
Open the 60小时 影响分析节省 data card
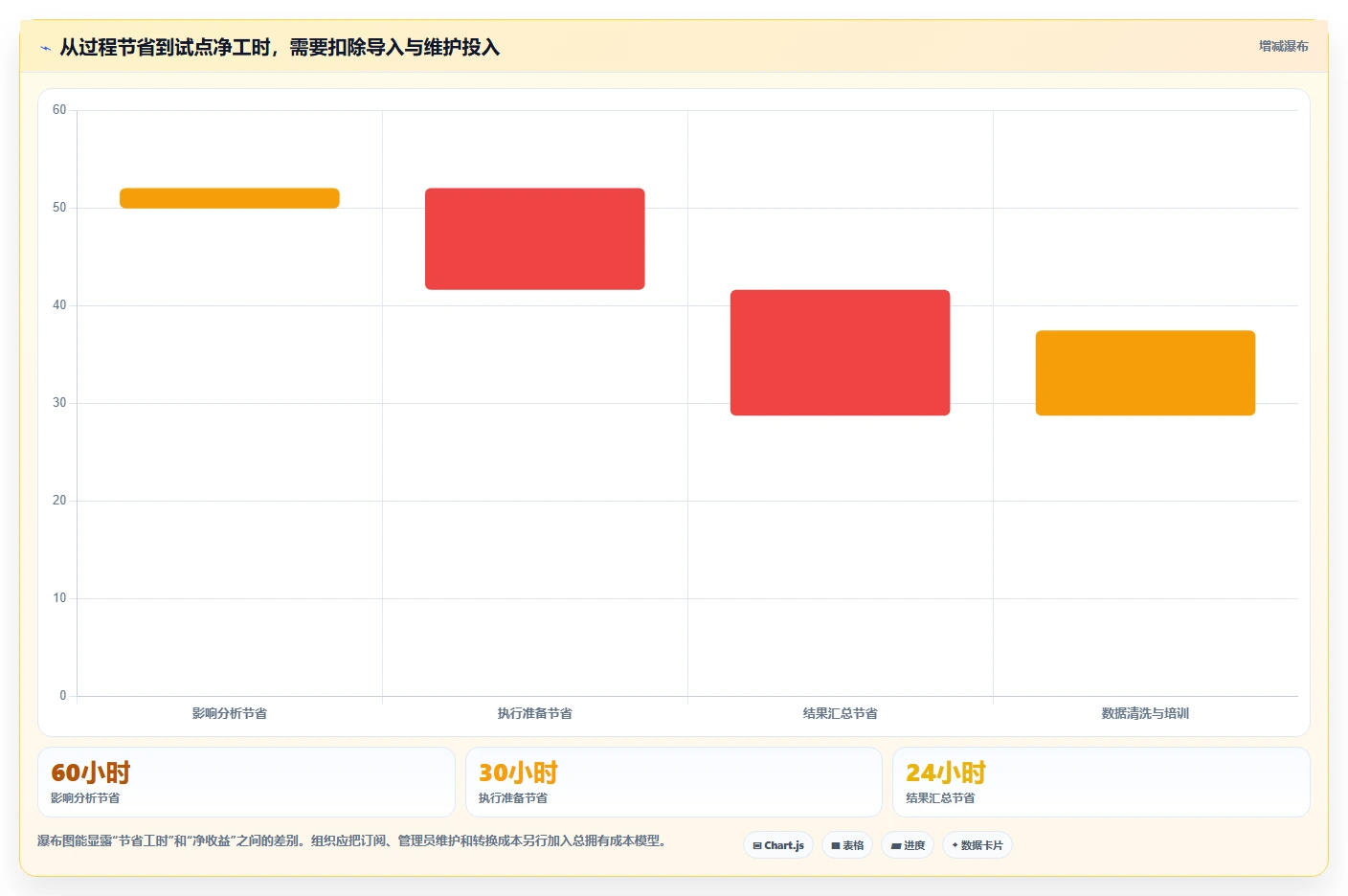[246, 782]
